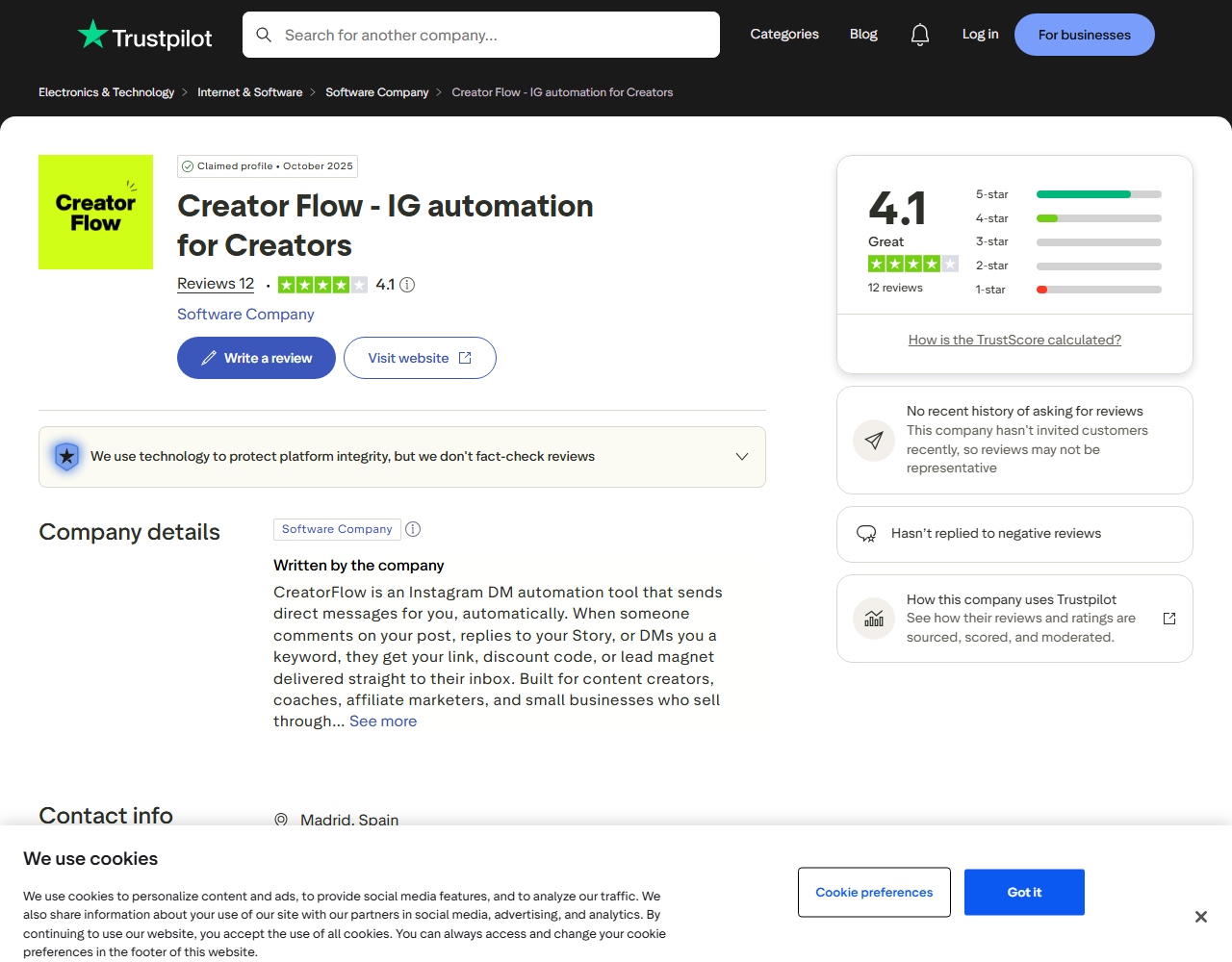Click the bar chart icon
The image size is (1232, 962).
click(x=874, y=619)
